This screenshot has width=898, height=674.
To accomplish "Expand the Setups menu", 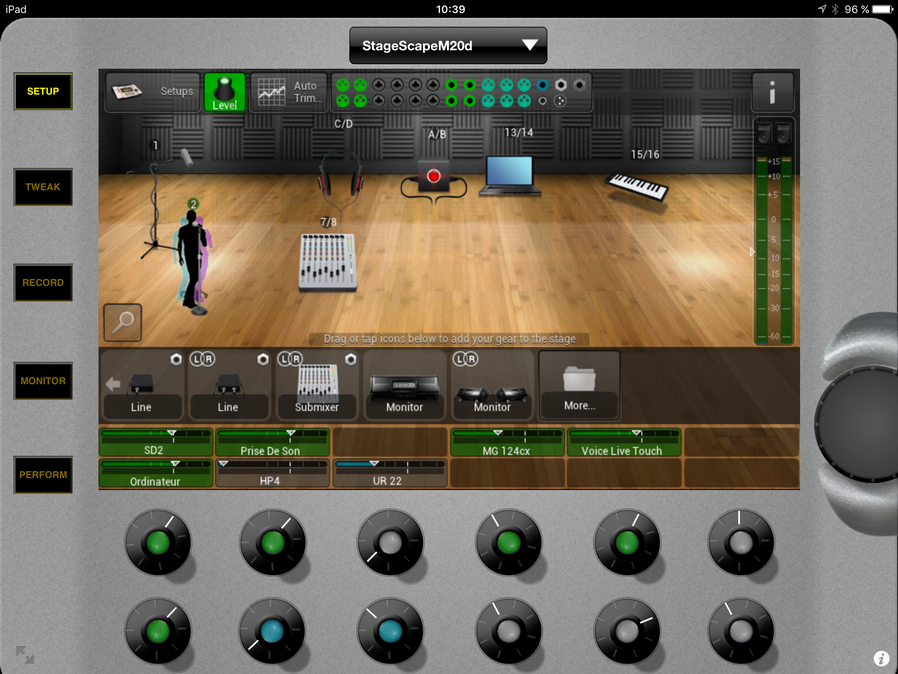I will tap(153, 92).
